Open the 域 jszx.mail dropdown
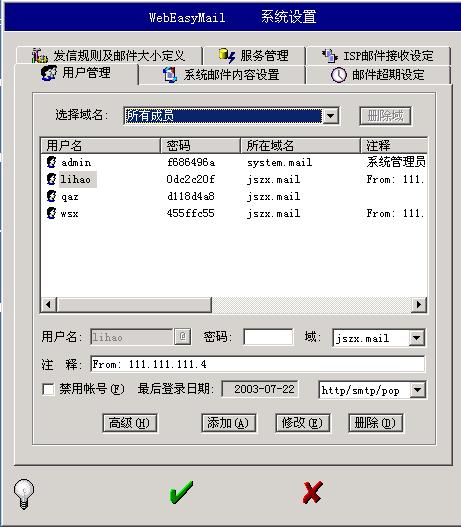This screenshot has height=527, width=461. click(x=417, y=337)
